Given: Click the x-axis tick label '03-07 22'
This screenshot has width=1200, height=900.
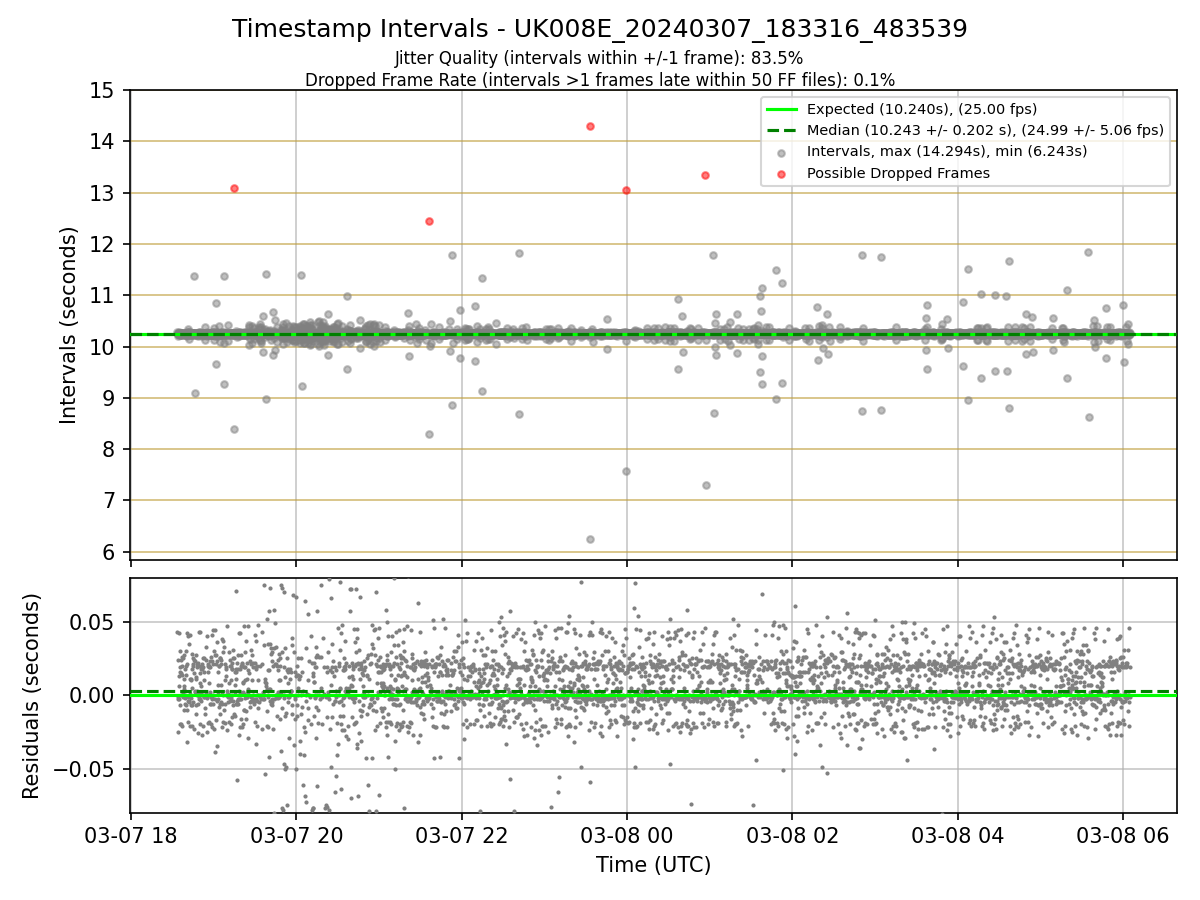Looking at the screenshot, I should tap(461, 834).
